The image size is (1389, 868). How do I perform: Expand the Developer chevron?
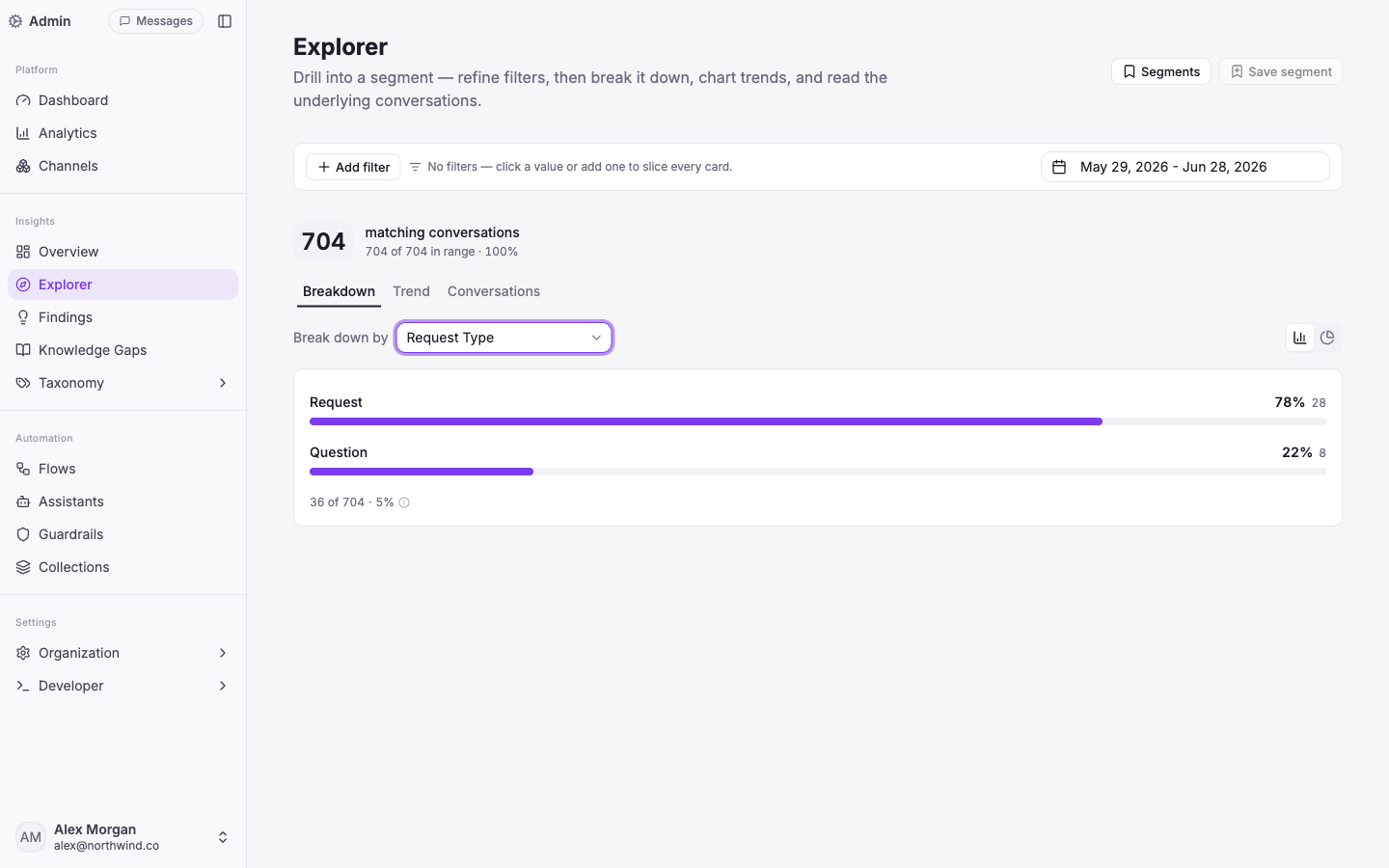[223, 686]
